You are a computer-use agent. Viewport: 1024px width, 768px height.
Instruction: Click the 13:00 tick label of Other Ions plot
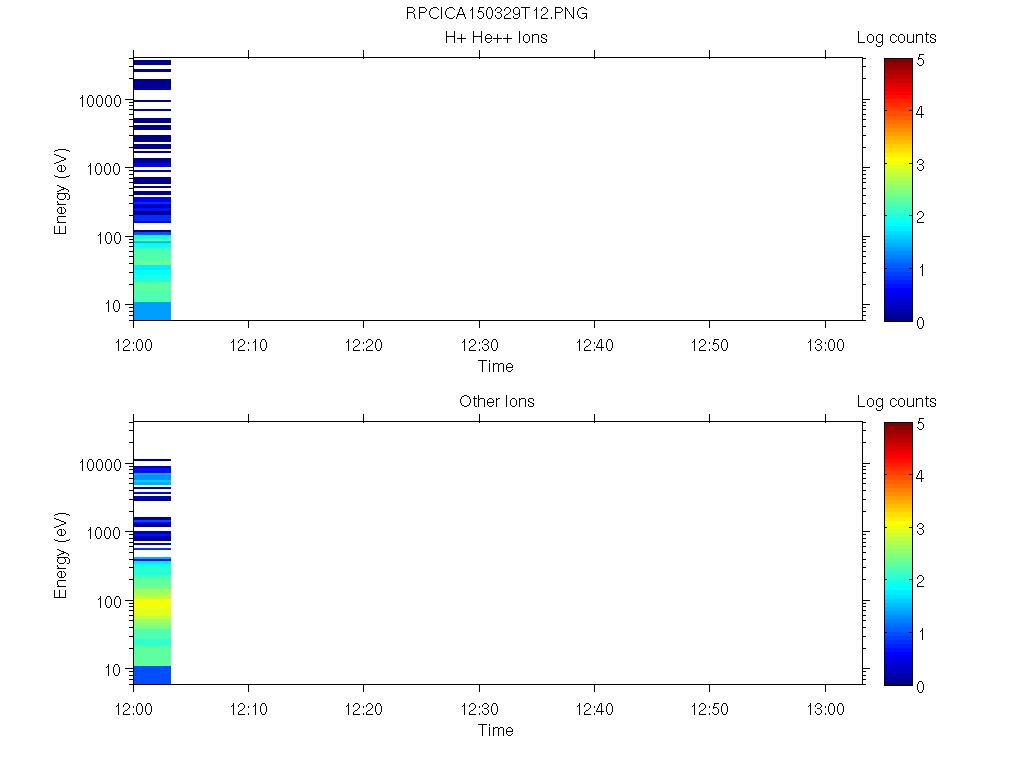825,709
